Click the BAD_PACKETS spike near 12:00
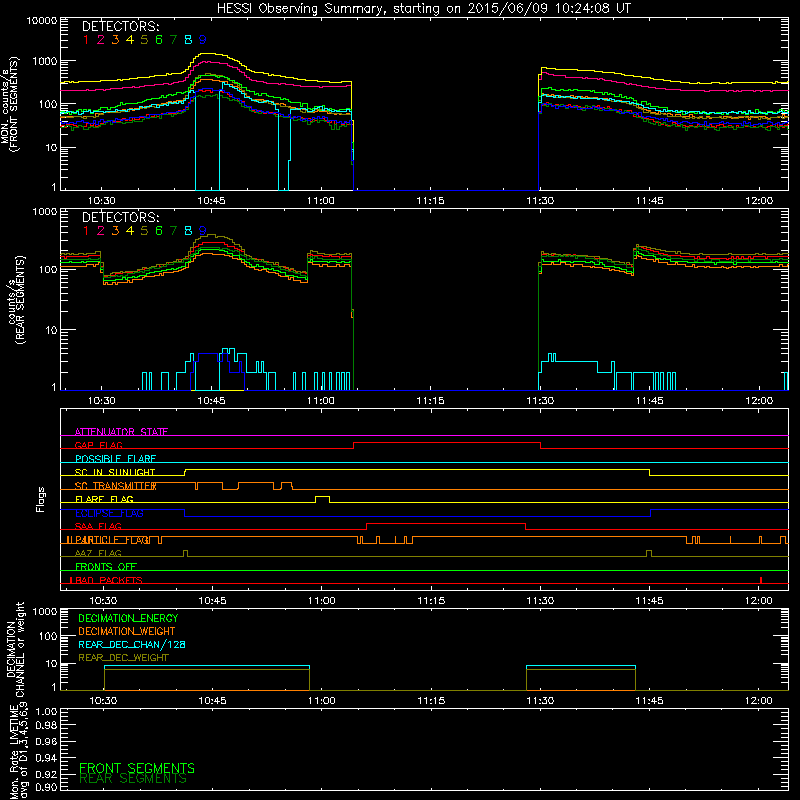800x800 pixels. pyautogui.click(x=761, y=580)
